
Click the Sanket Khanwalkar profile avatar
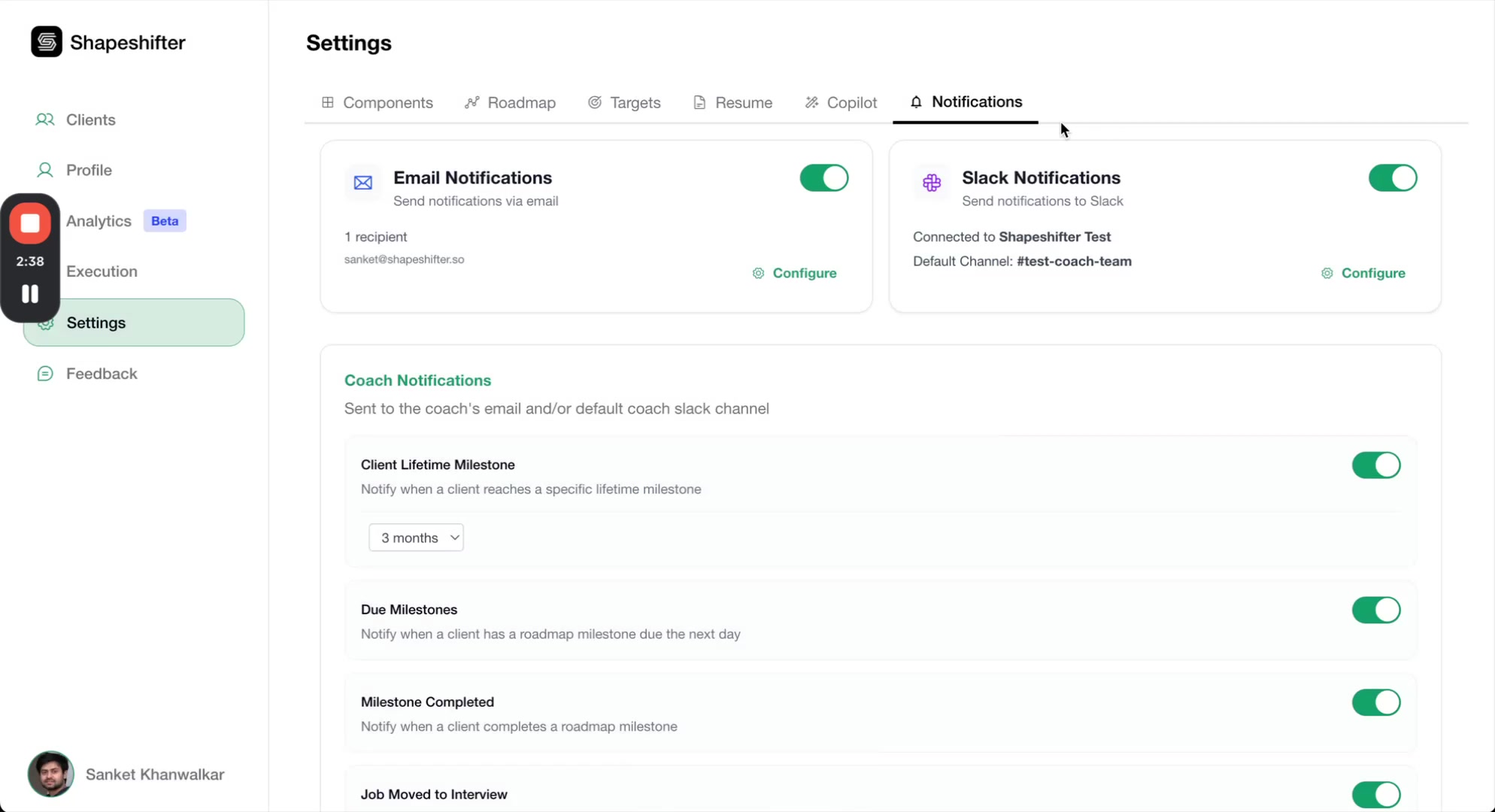point(50,774)
